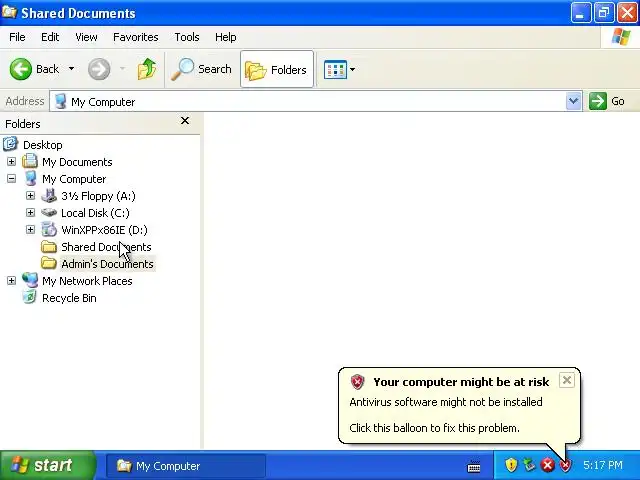
Task: Click the 5:17 PM clock
Action: pyautogui.click(x=603, y=465)
